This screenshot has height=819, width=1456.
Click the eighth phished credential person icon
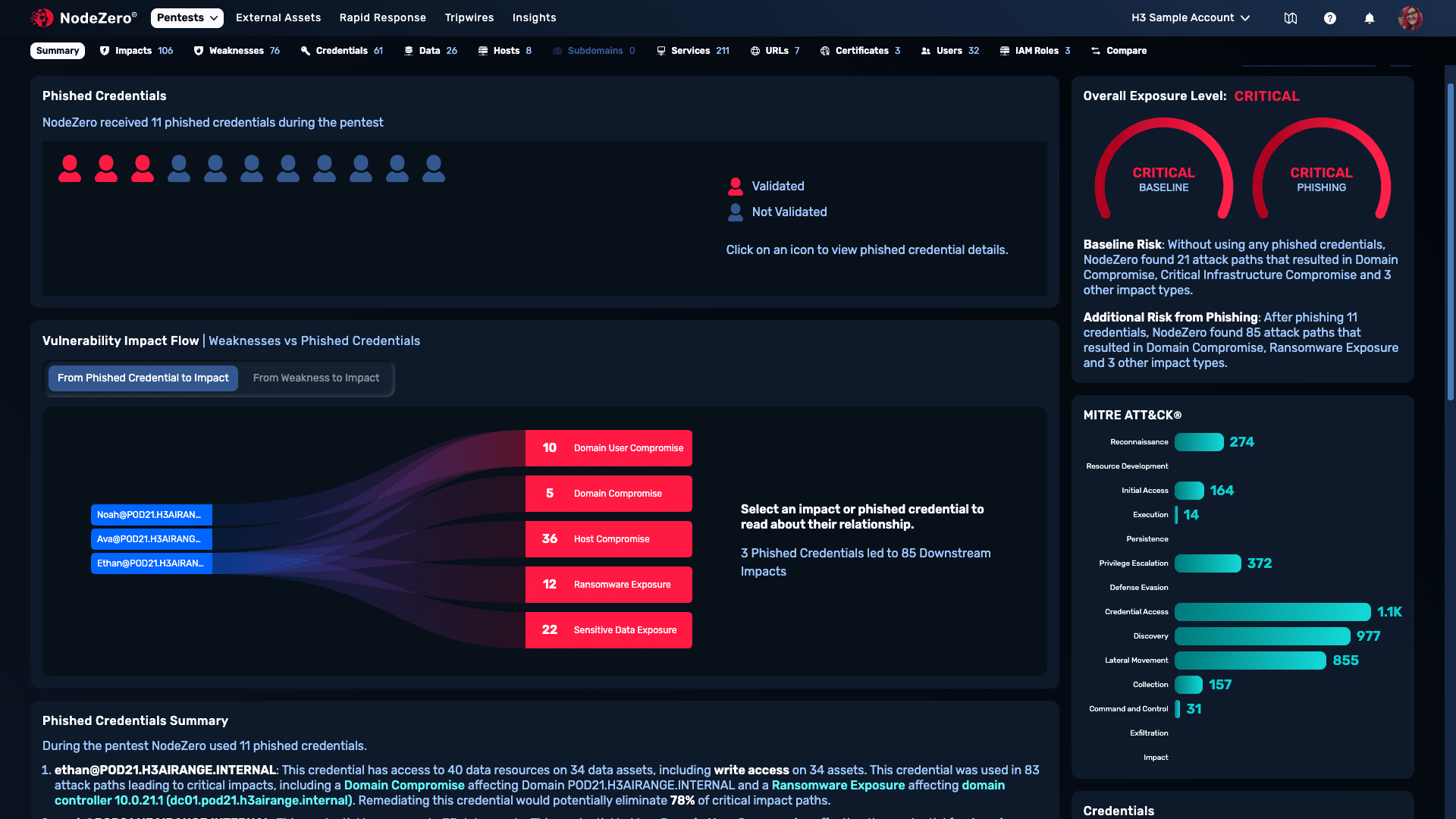(x=325, y=168)
